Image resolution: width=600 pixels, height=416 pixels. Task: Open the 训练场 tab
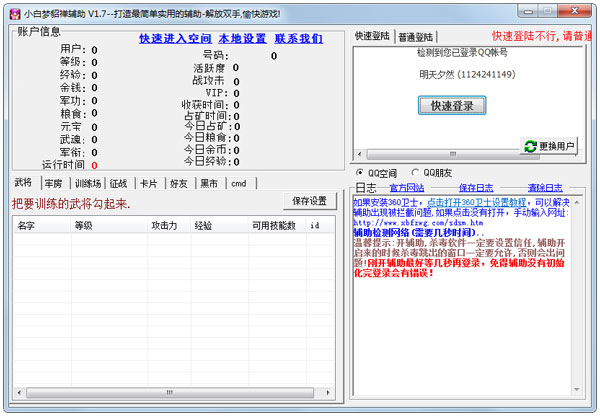(x=88, y=183)
